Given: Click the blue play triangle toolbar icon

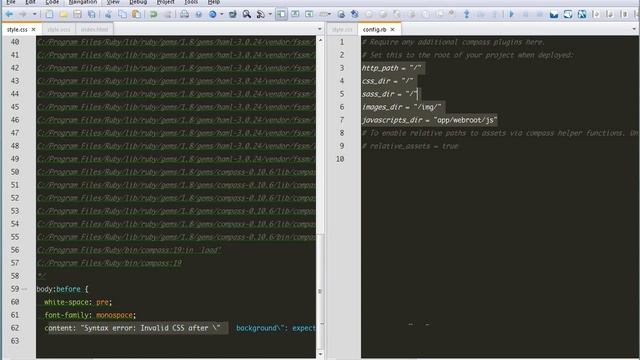Looking at the screenshot, I should click(511, 15).
